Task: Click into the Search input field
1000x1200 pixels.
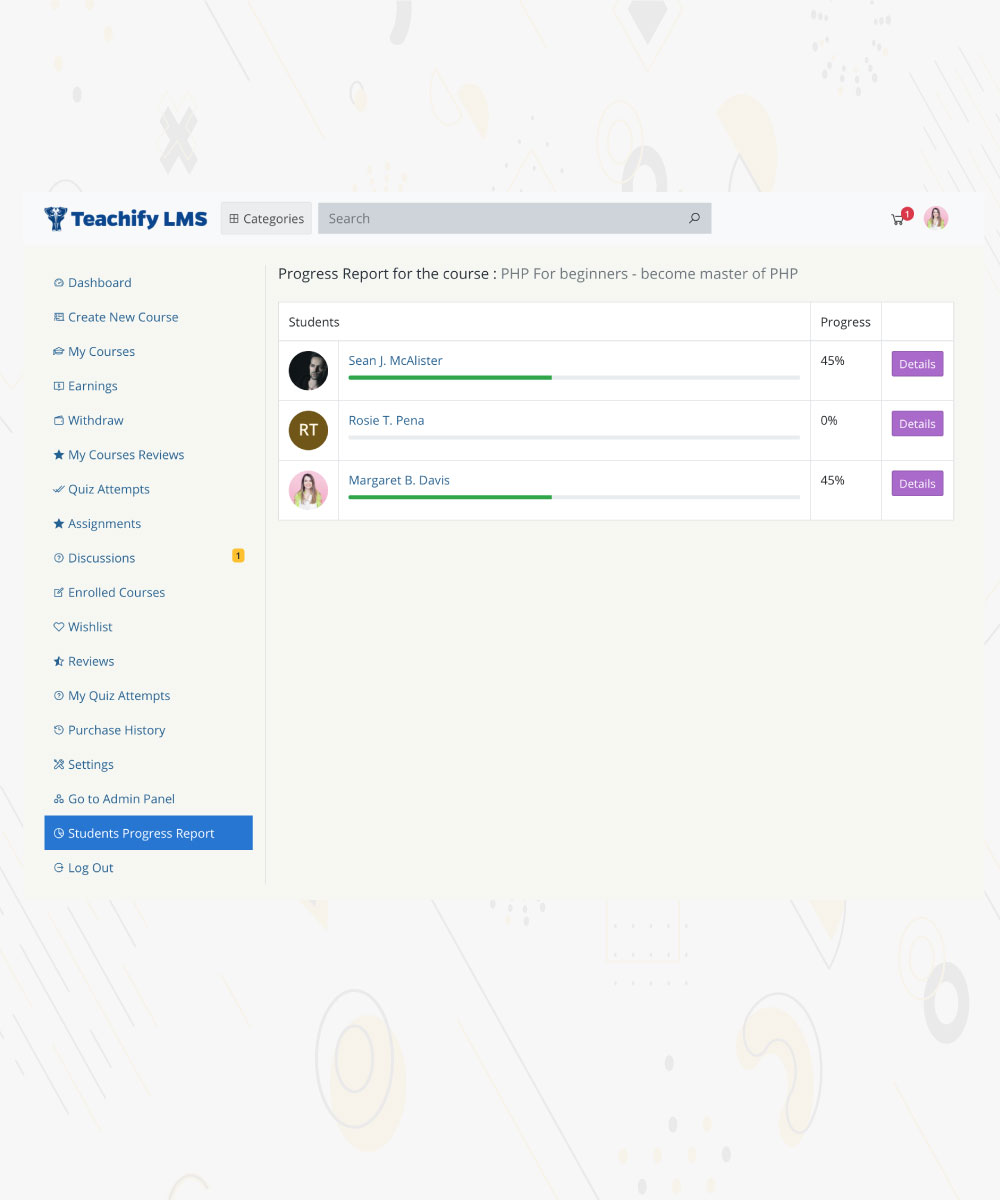Action: (500, 218)
